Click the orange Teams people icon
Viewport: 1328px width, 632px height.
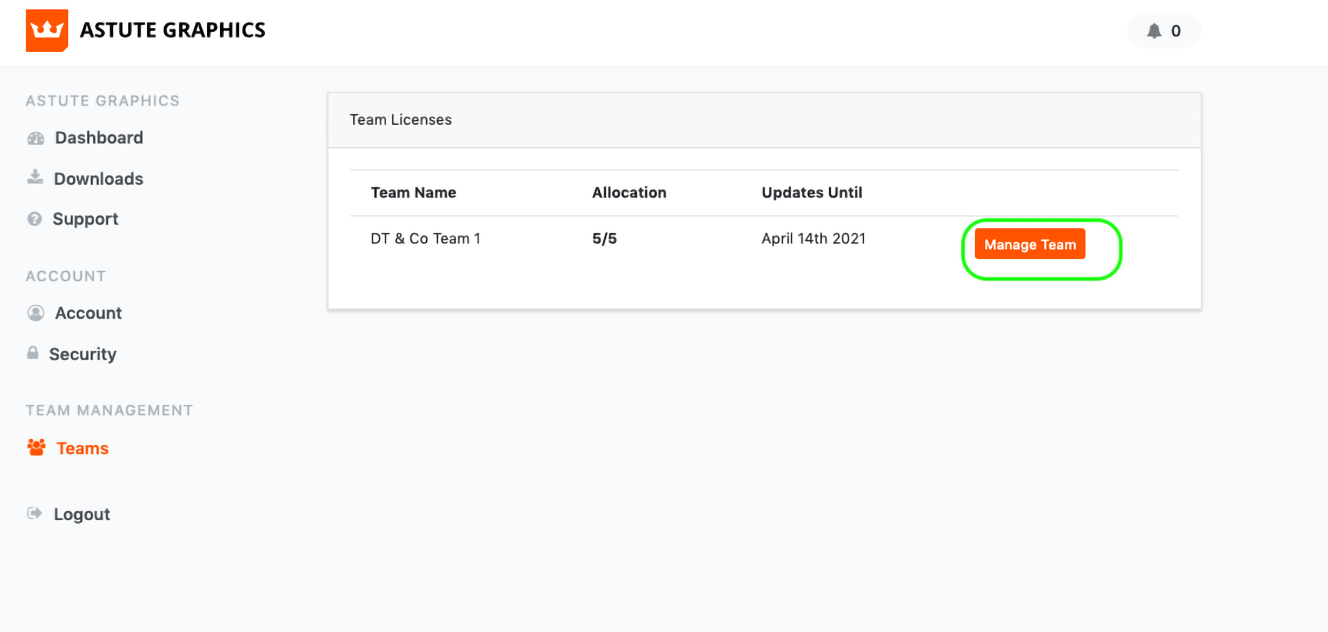(x=37, y=448)
